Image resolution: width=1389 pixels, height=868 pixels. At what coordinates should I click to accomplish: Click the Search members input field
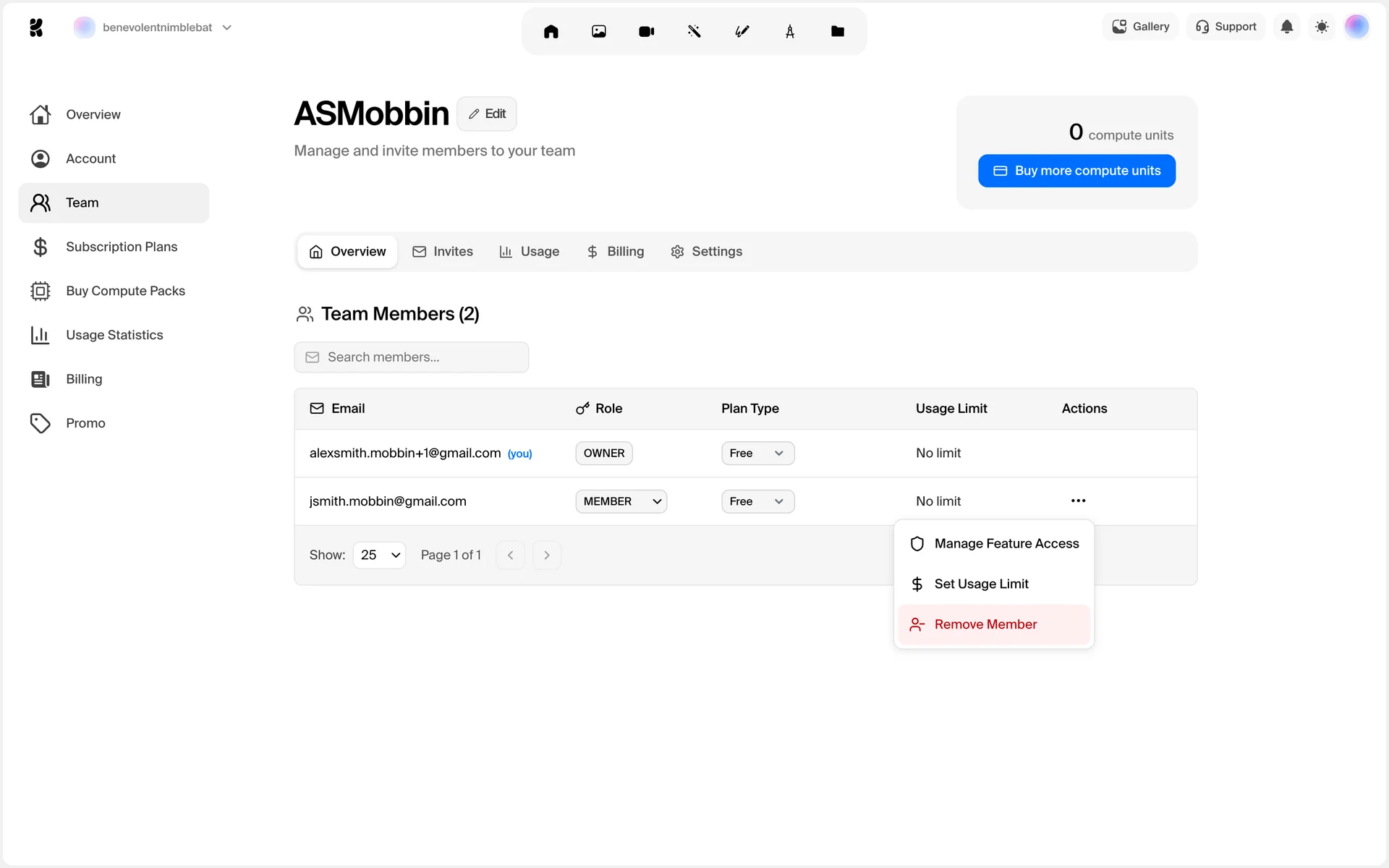(411, 357)
